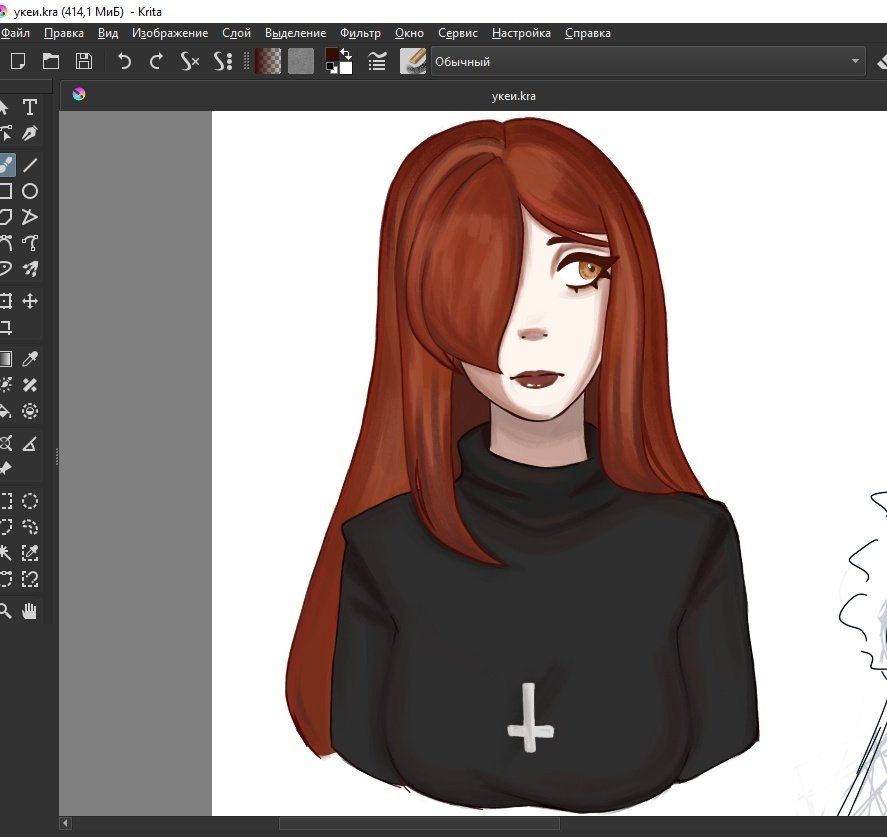Screen dimensions: 887x837
Task: Choose the Line tool
Action: [x=30, y=165]
